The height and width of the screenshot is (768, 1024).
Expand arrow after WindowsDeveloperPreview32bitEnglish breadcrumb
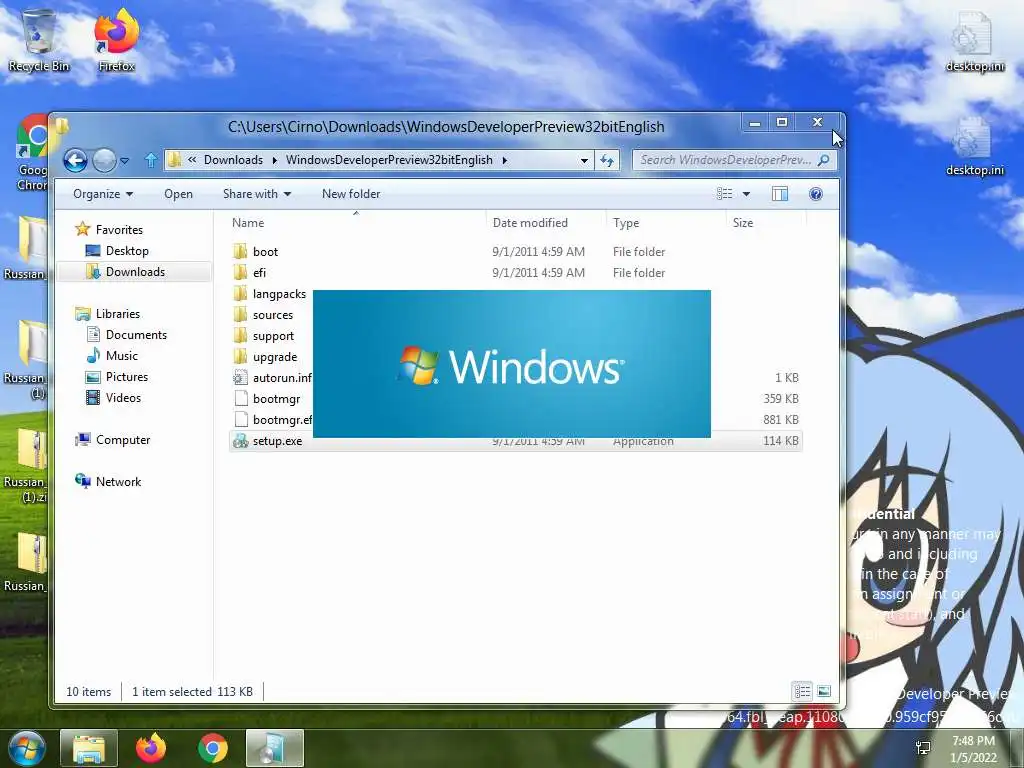tap(505, 160)
